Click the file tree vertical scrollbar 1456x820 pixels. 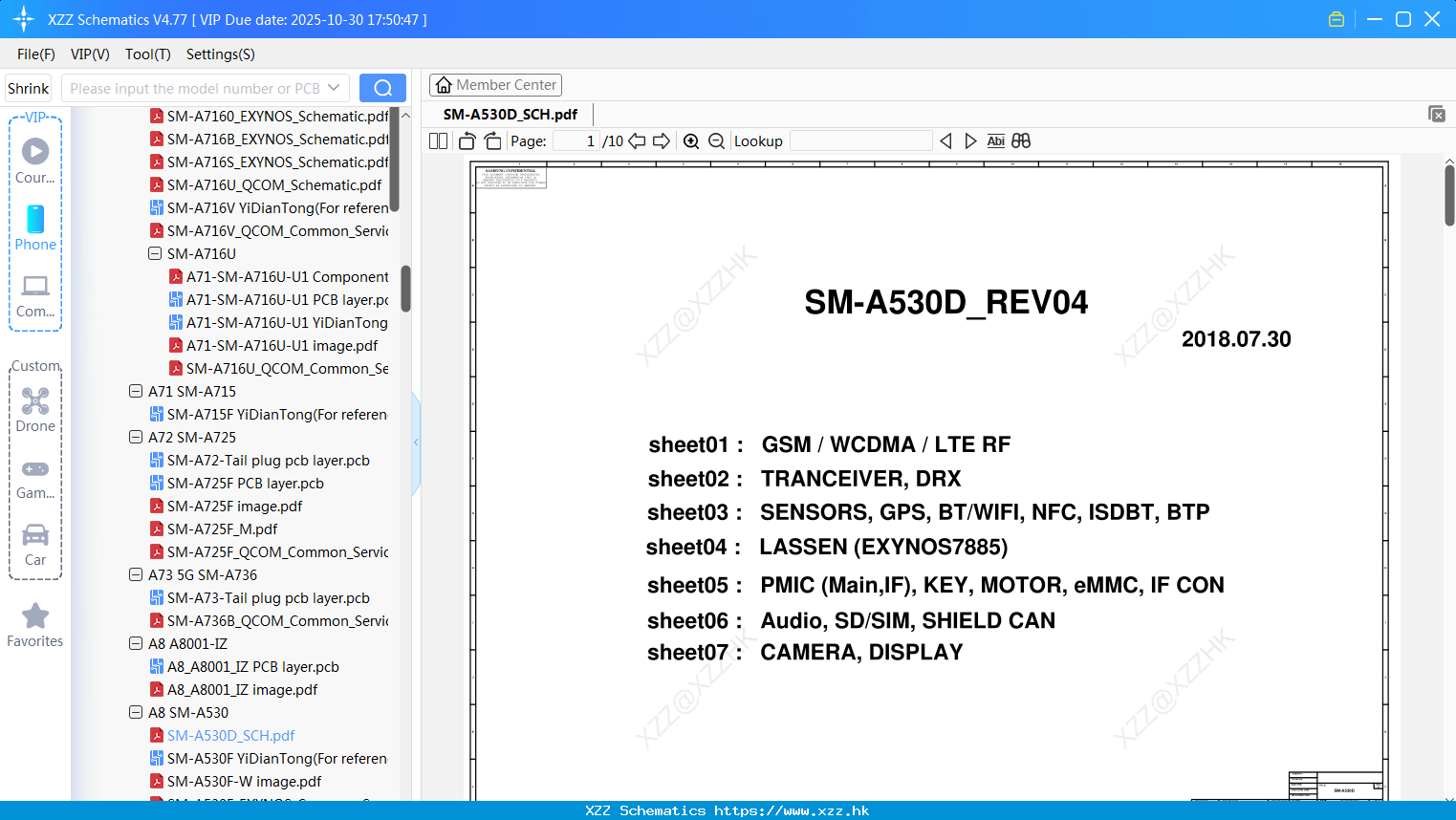click(405, 289)
